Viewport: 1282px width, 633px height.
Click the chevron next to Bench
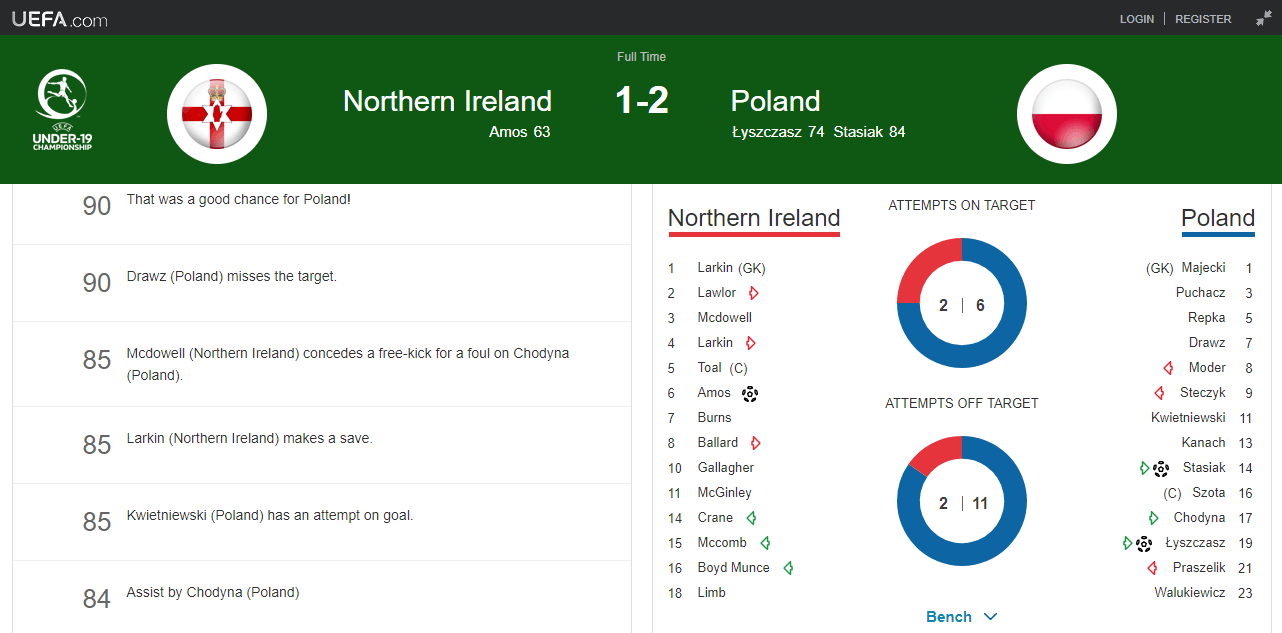pyautogui.click(x=990, y=617)
